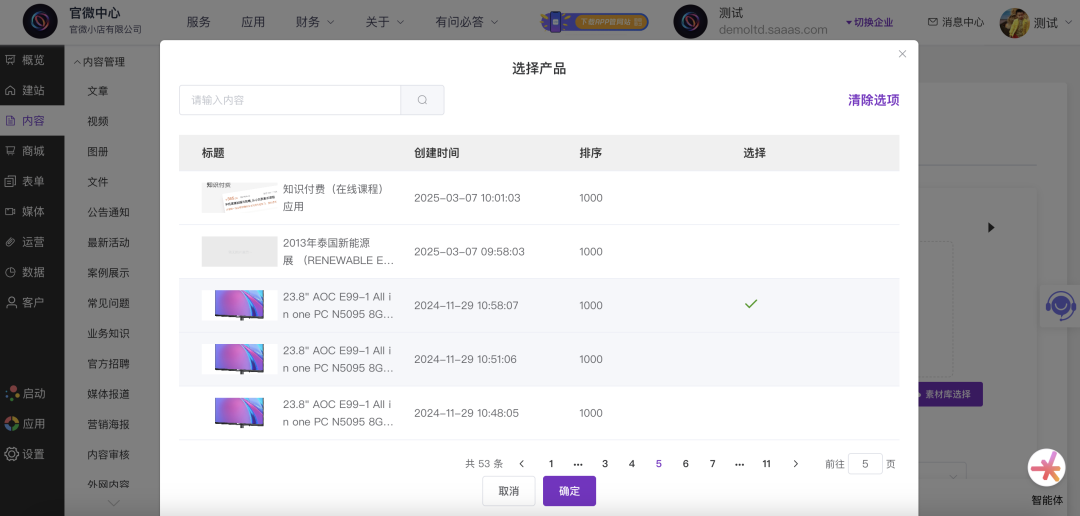Open 设置 gear in sidebar
The height and width of the screenshot is (516, 1080).
(25, 454)
